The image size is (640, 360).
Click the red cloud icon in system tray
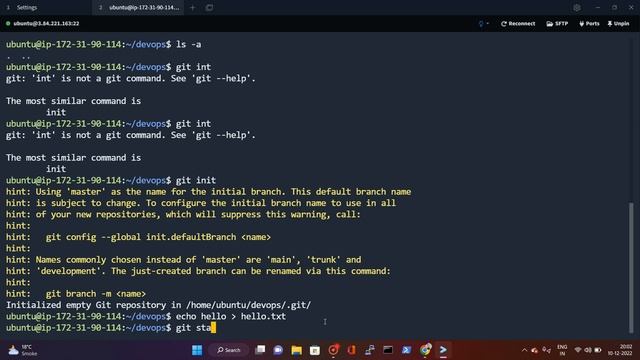[535, 350]
